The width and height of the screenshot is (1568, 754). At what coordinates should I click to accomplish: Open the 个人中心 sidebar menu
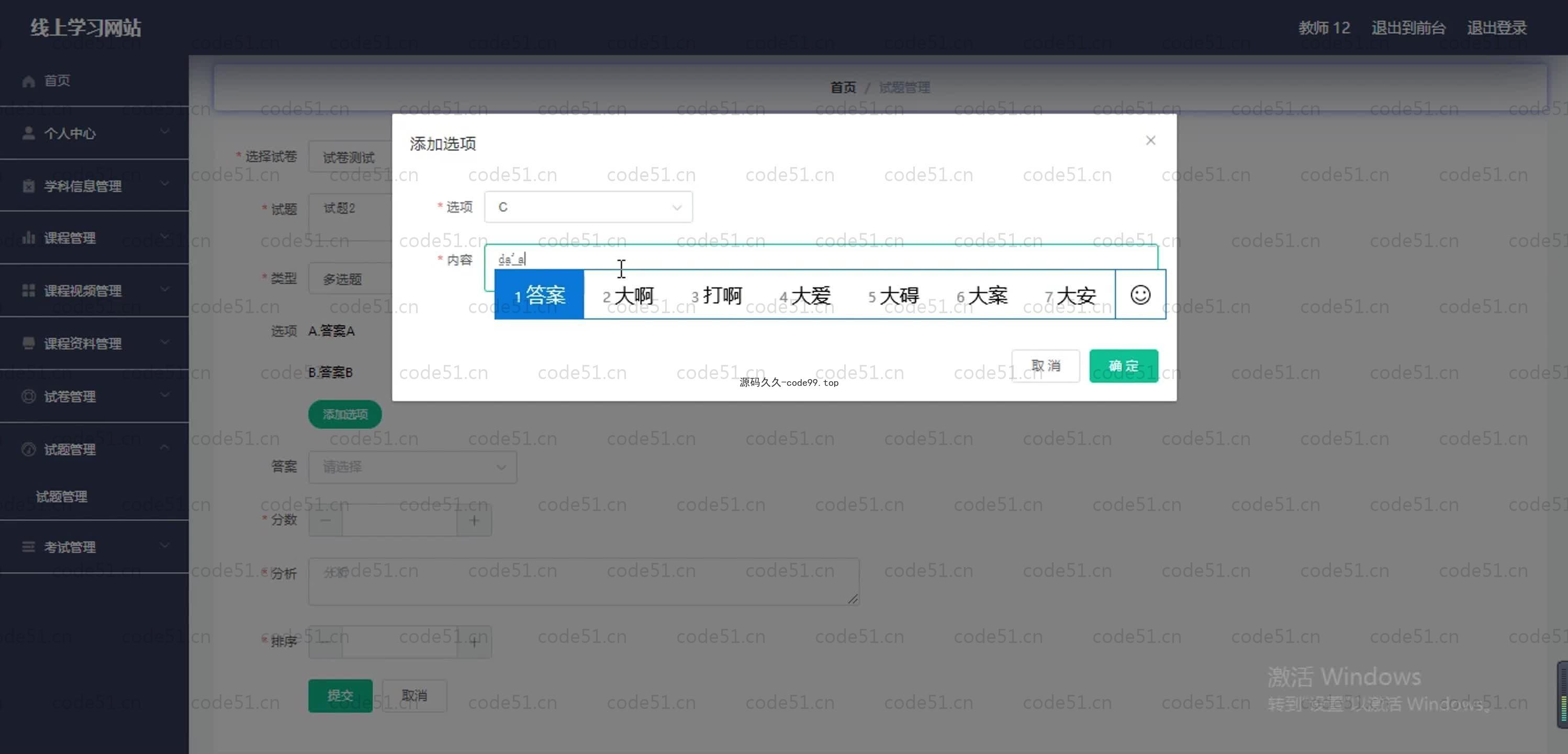94,134
